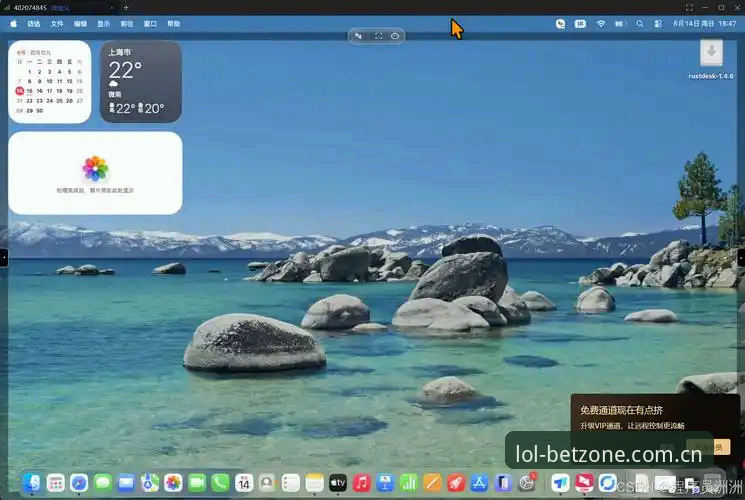
Task: Open the green Phone app in the Dock
Action: point(220,483)
